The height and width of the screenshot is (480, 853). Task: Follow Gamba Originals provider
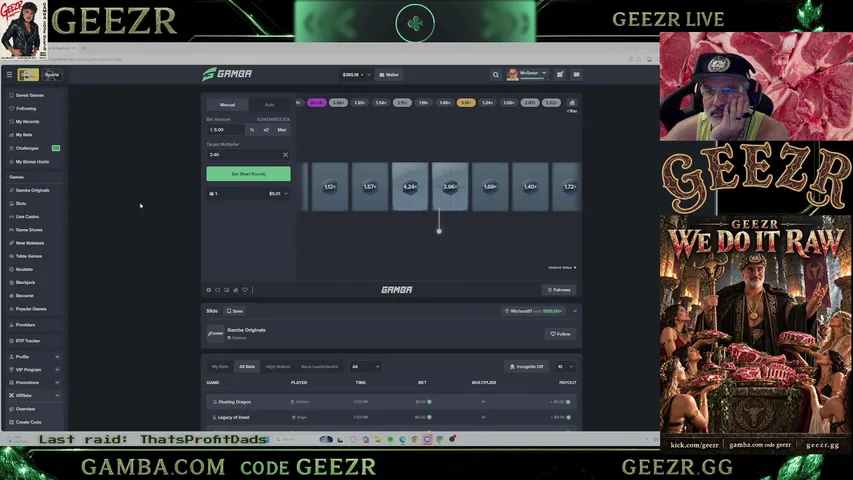click(560, 334)
